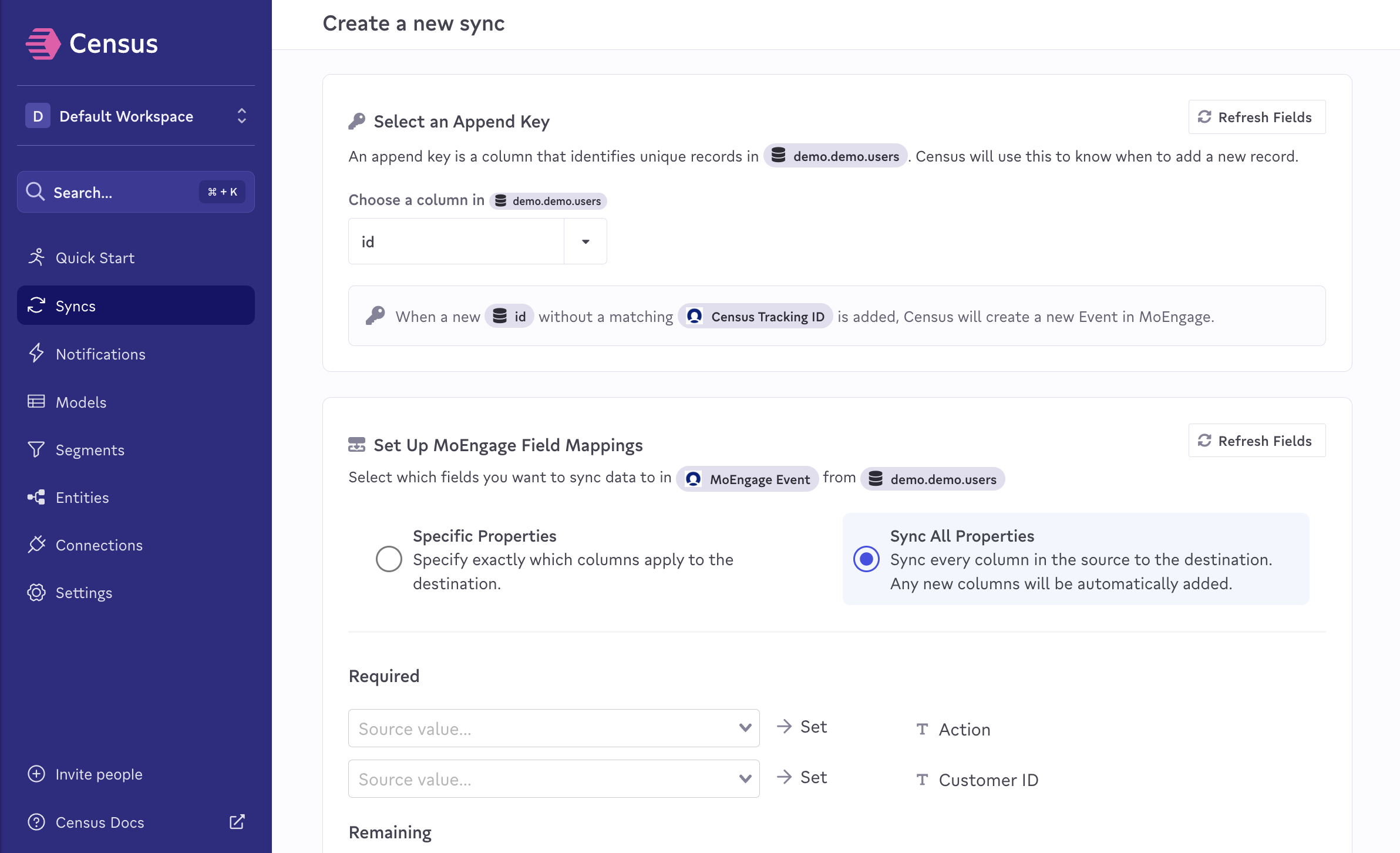Open the Default Workspace switcher
The height and width of the screenshot is (853, 1400).
(x=241, y=116)
